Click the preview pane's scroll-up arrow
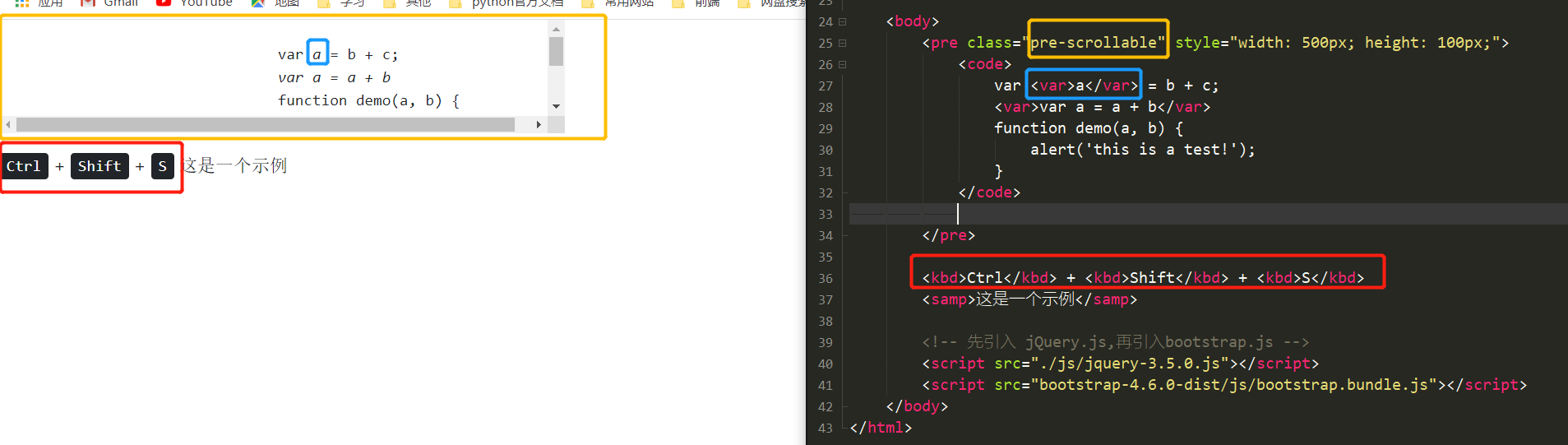 tap(557, 29)
